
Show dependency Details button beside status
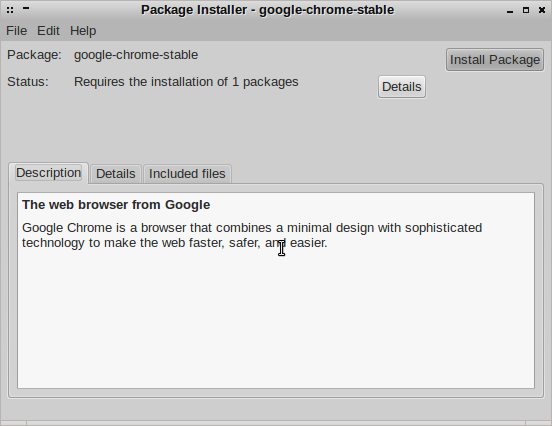[x=402, y=87]
